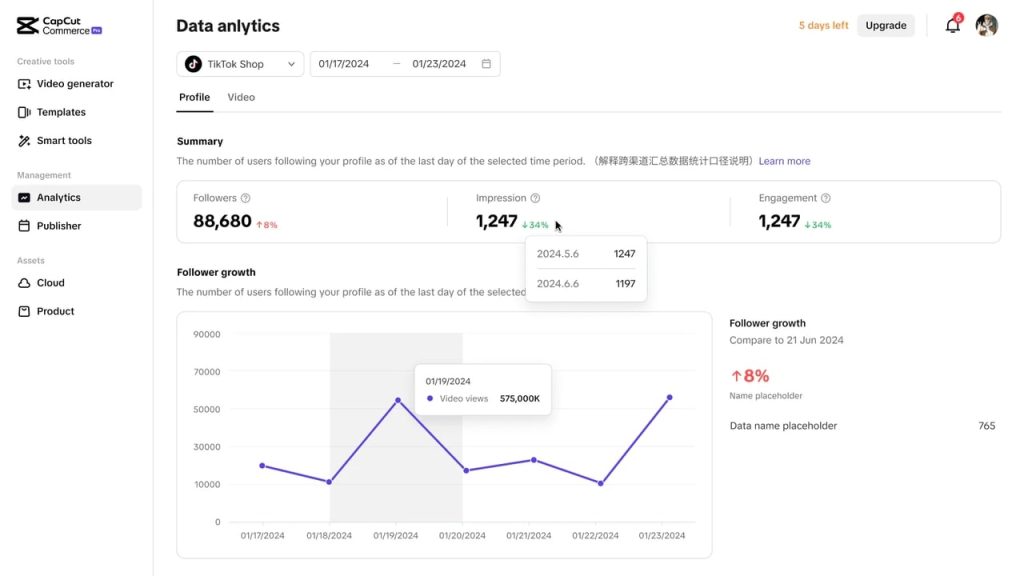Viewport: 1024px width, 576px height.
Task: Click the start date 01/17/2024 field
Action: [344, 64]
